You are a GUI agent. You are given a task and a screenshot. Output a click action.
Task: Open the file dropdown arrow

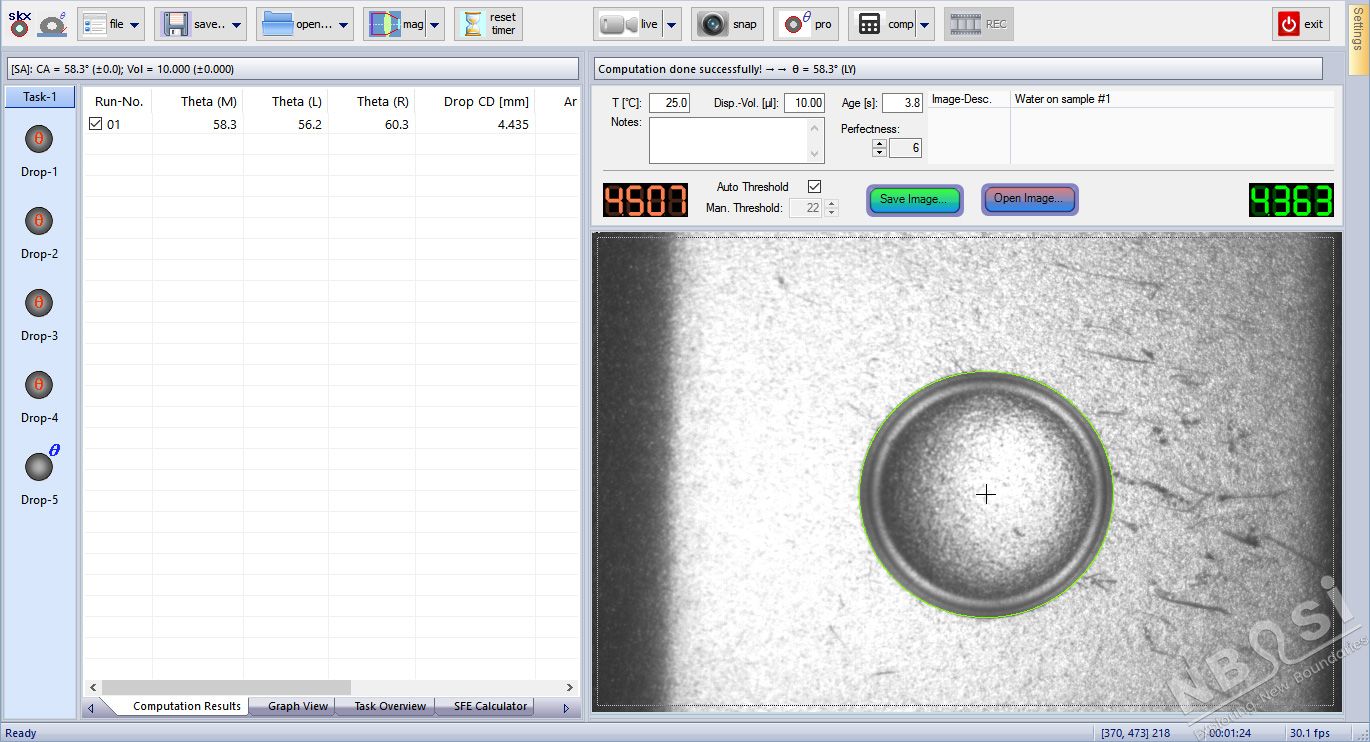coord(135,24)
